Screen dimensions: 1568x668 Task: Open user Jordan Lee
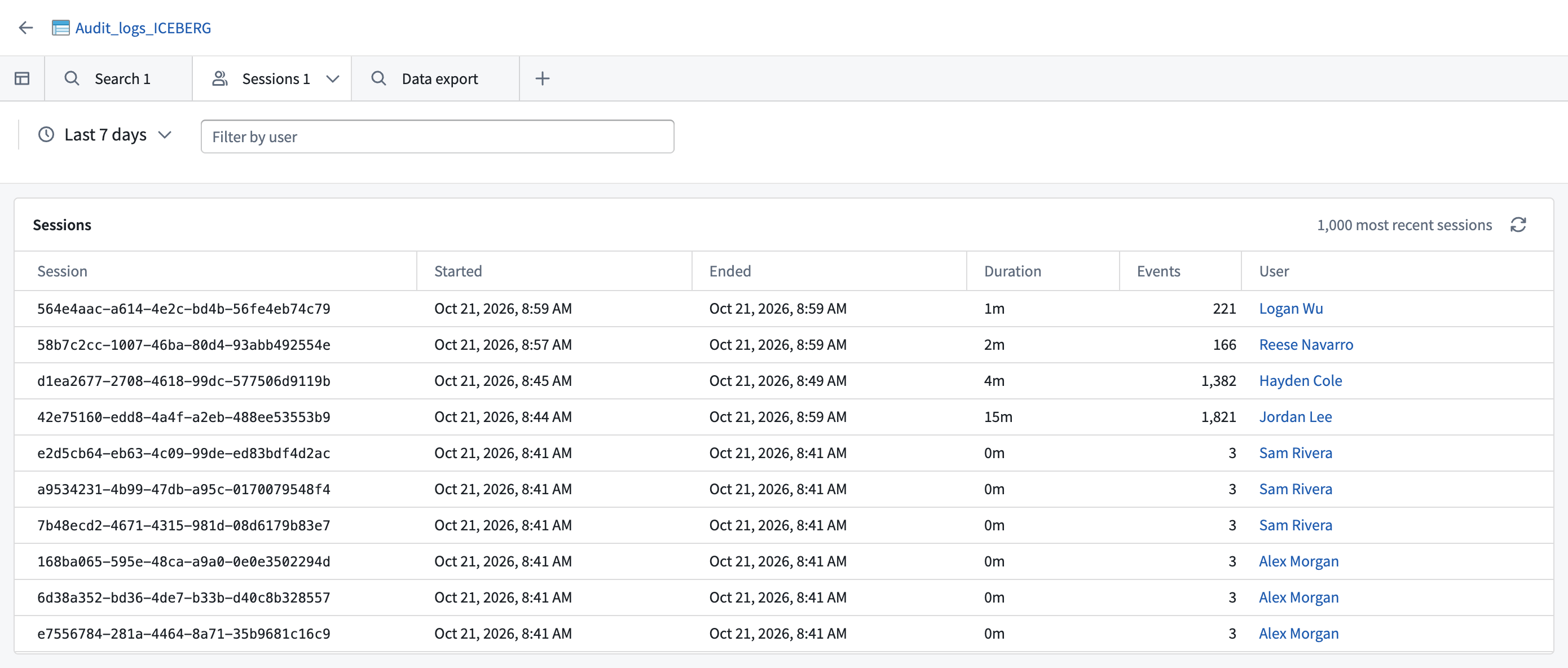click(1296, 417)
